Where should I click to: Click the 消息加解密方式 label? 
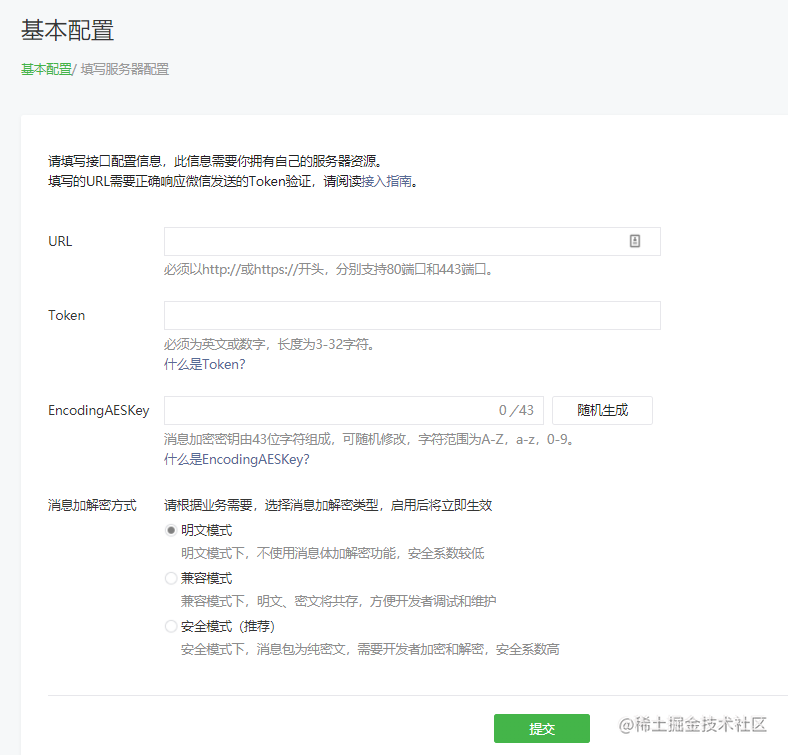[92, 505]
